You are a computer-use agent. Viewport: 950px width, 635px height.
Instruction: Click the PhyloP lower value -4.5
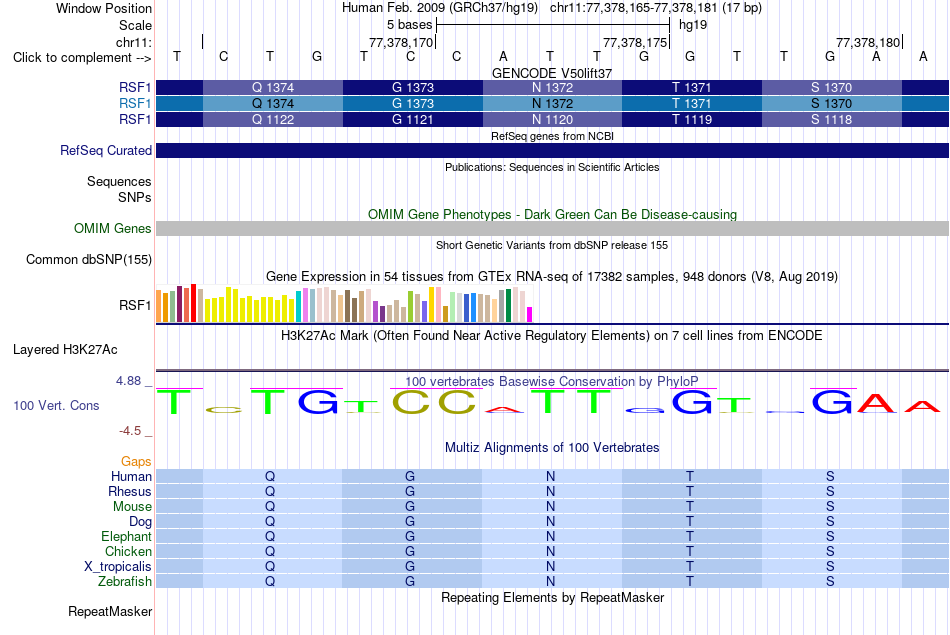coord(130,431)
